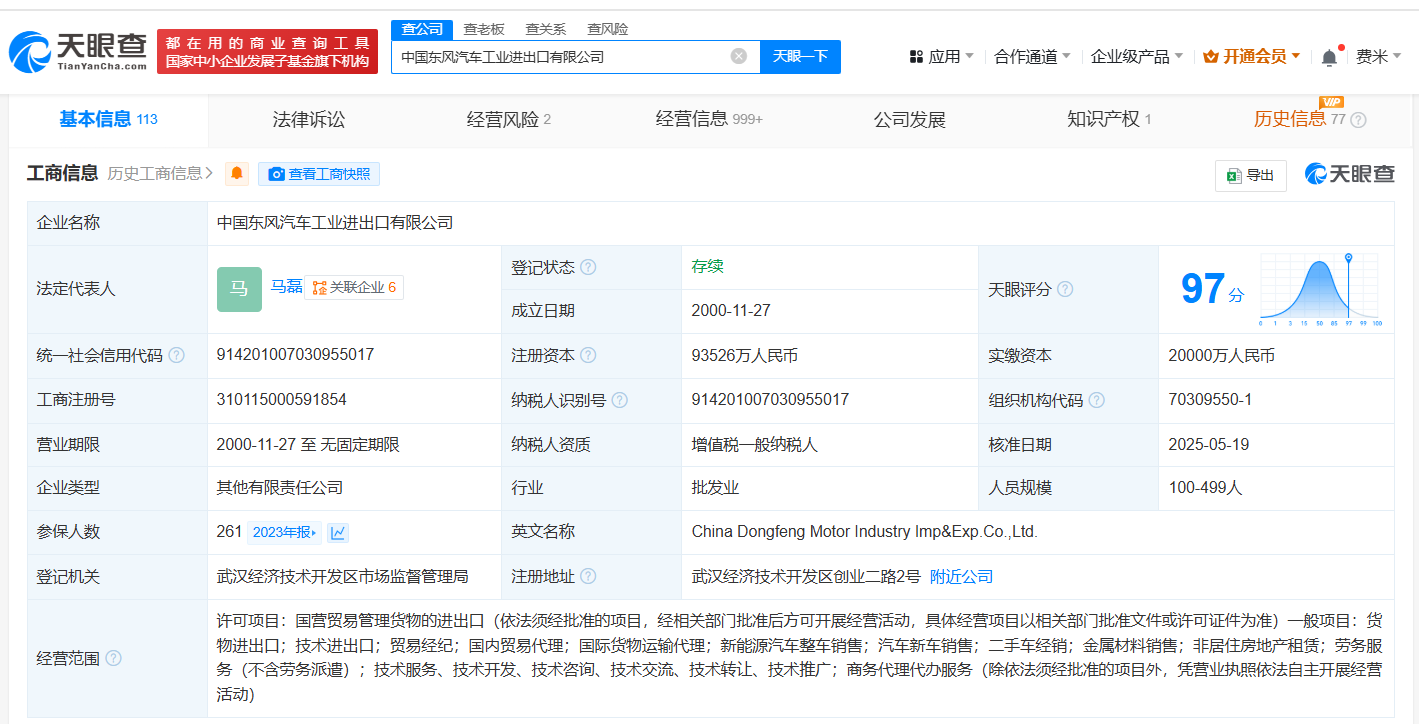This screenshot has width=1419, height=724.
Task: Expand the 企业级产品 menu
Action: 1136,57
